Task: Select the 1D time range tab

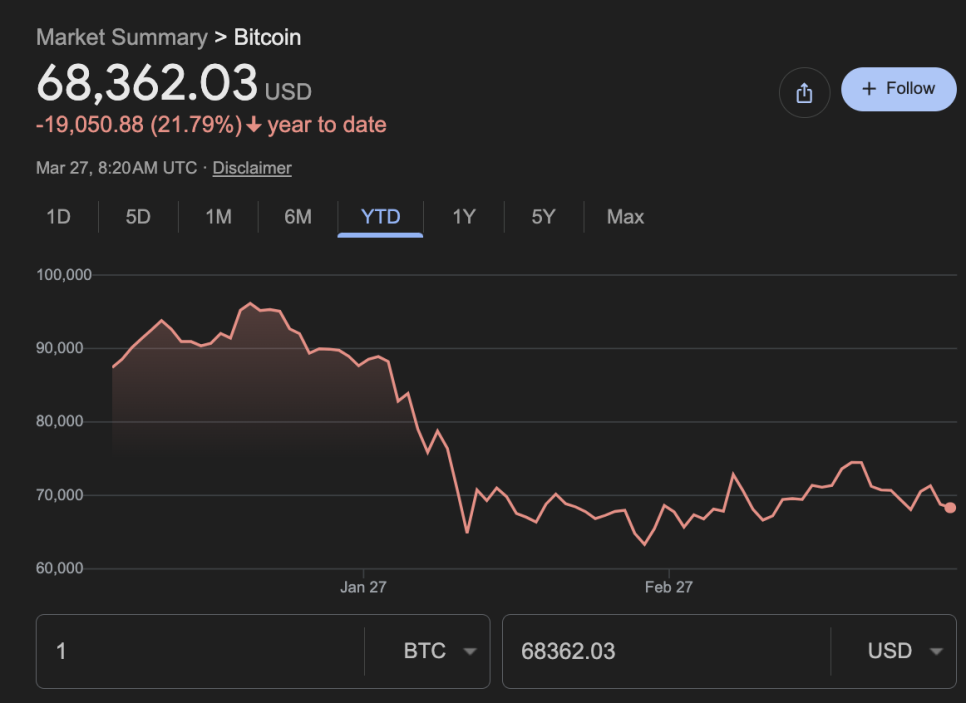Action: click(x=58, y=217)
